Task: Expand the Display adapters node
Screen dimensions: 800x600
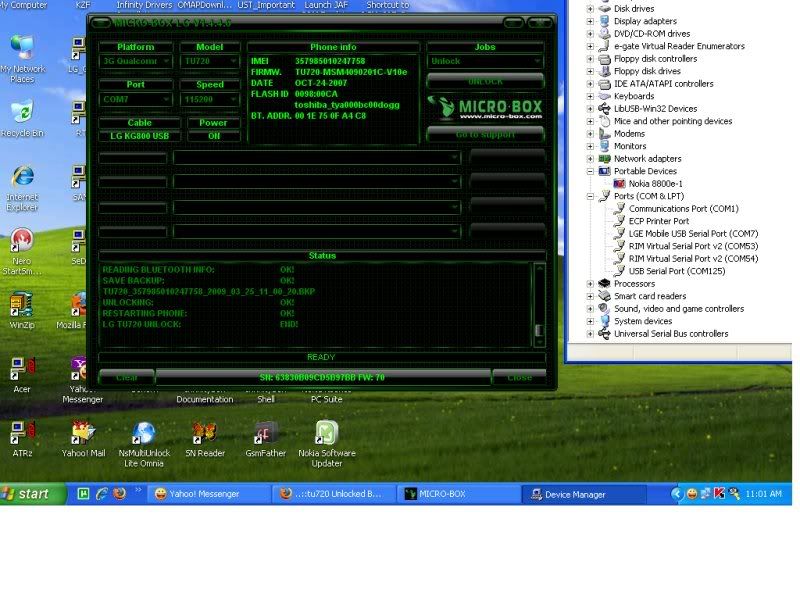Action: [590, 21]
